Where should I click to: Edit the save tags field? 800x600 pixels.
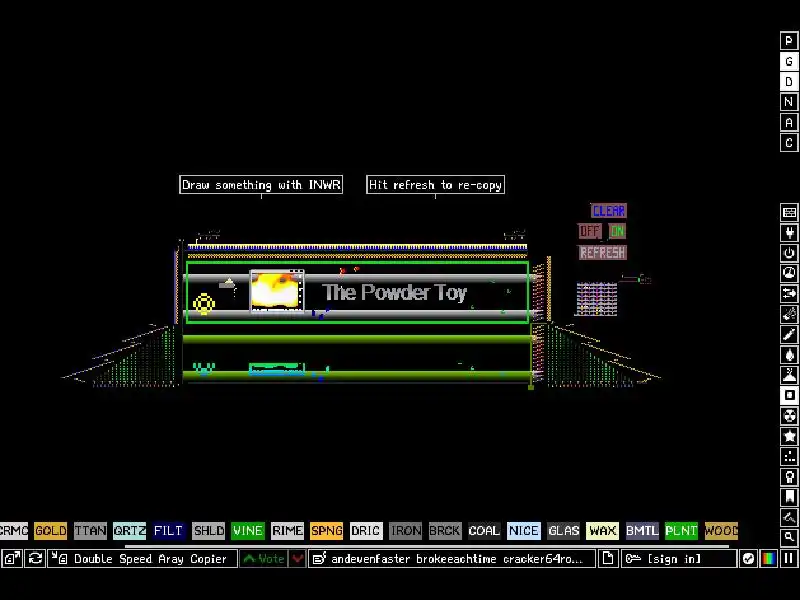[x=452, y=559]
